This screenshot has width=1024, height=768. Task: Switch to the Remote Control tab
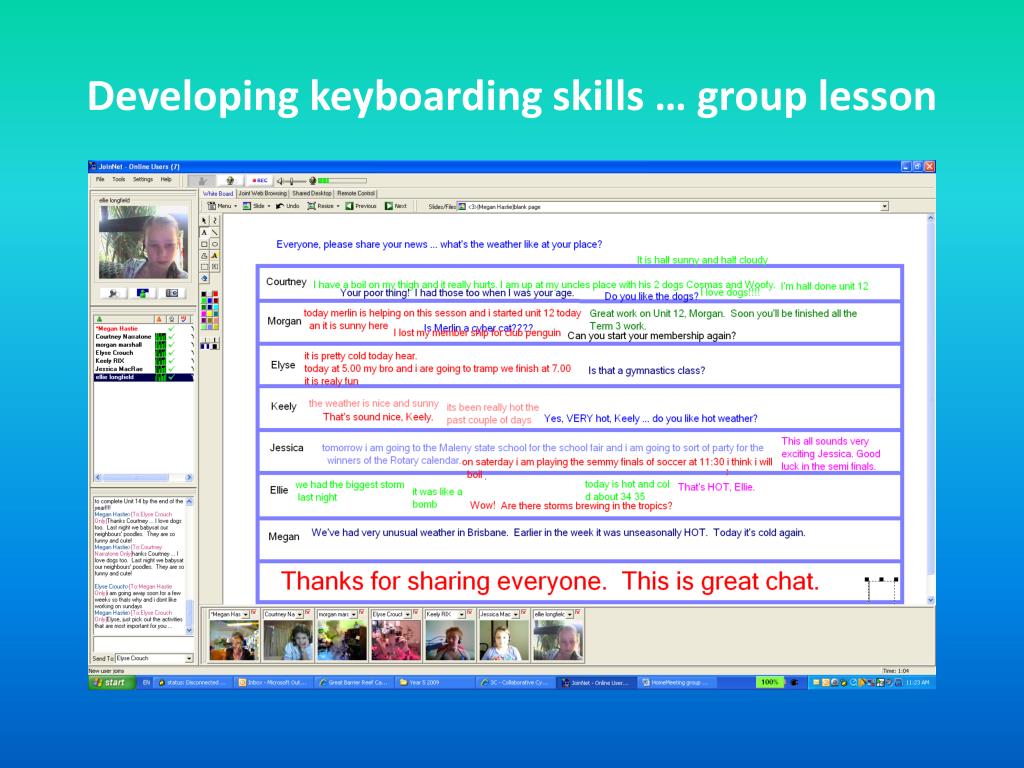pyautogui.click(x=356, y=193)
